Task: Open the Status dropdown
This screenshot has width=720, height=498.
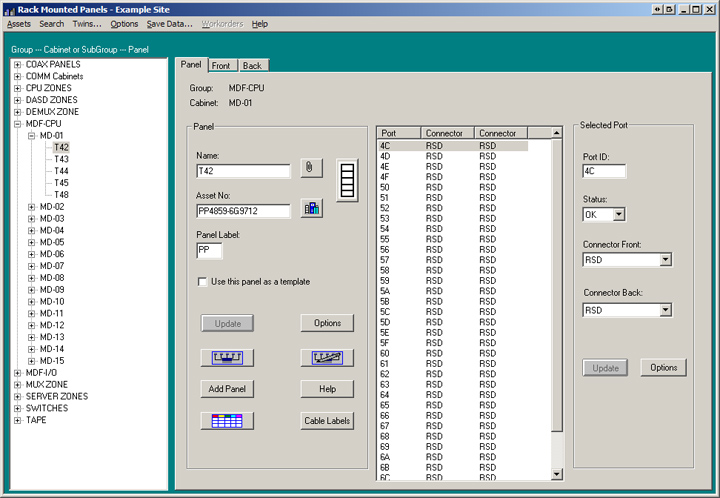Action: [619, 214]
